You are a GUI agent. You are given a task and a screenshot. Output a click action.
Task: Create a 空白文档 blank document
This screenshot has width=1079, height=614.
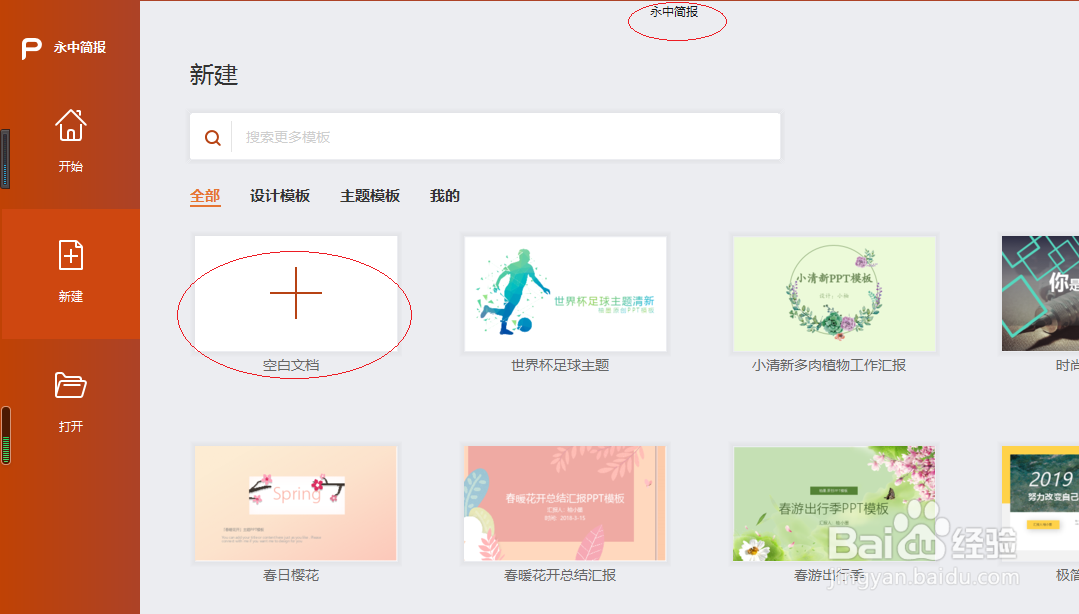point(296,294)
